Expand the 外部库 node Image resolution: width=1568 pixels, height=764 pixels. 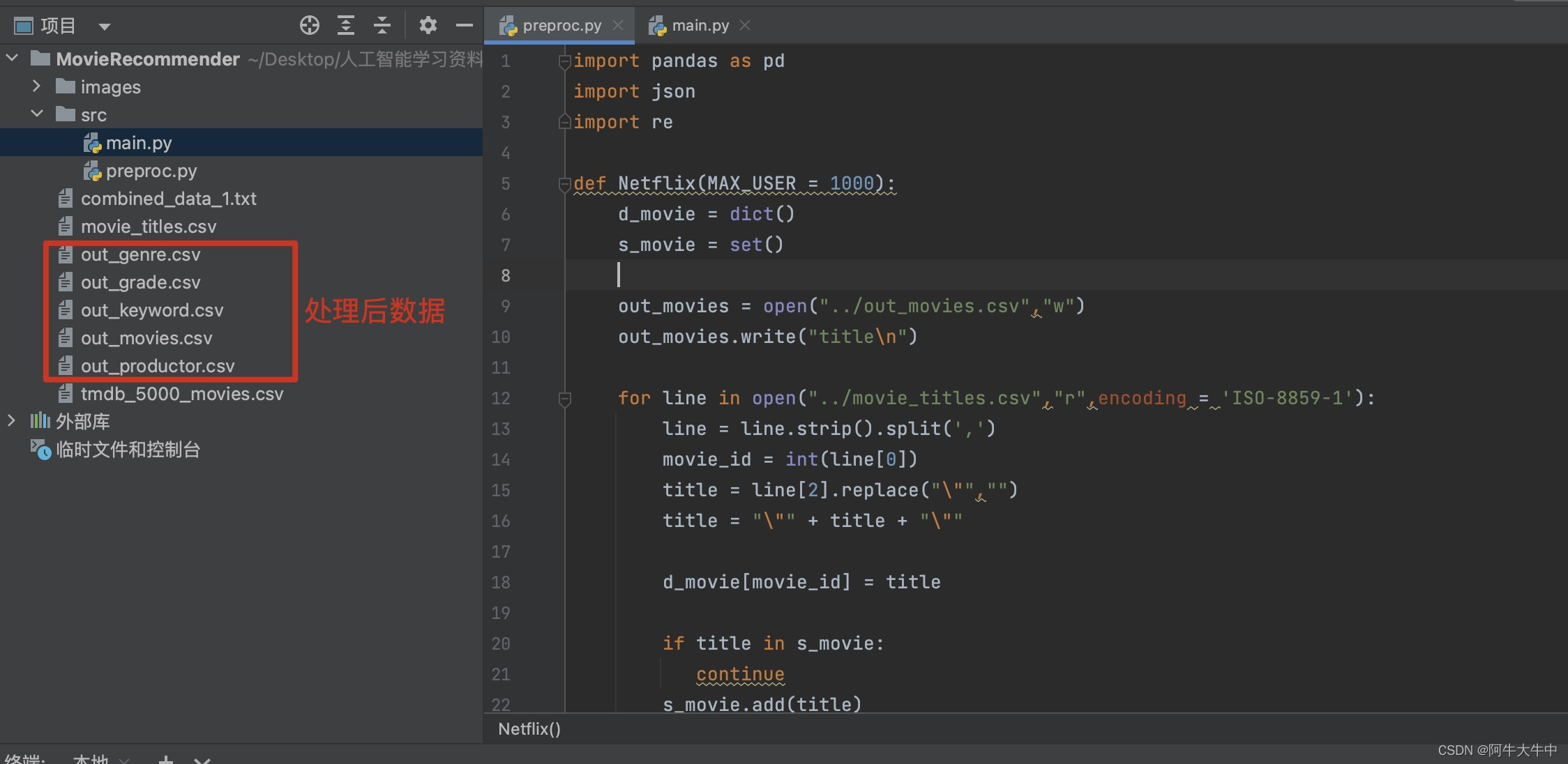[x=11, y=421]
